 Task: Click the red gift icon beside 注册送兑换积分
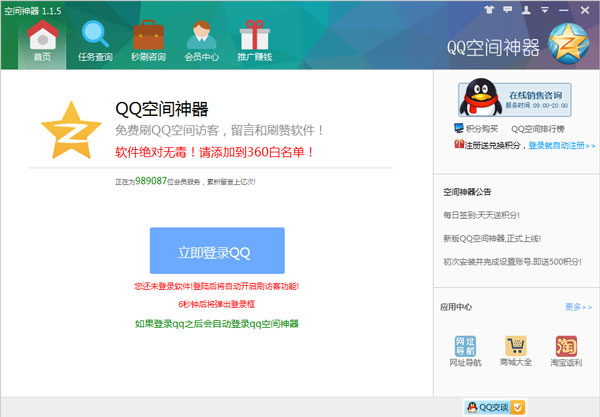[x=459, y=144]
